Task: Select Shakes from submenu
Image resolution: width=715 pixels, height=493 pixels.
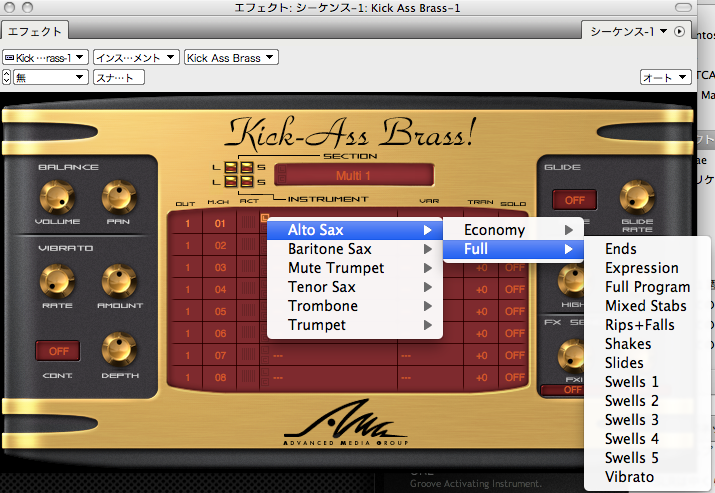Action: [x=648, y=344]
